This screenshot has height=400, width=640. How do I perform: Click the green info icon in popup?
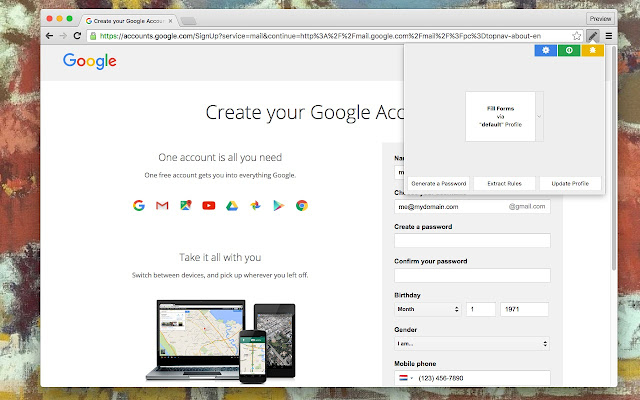(569, 50)
